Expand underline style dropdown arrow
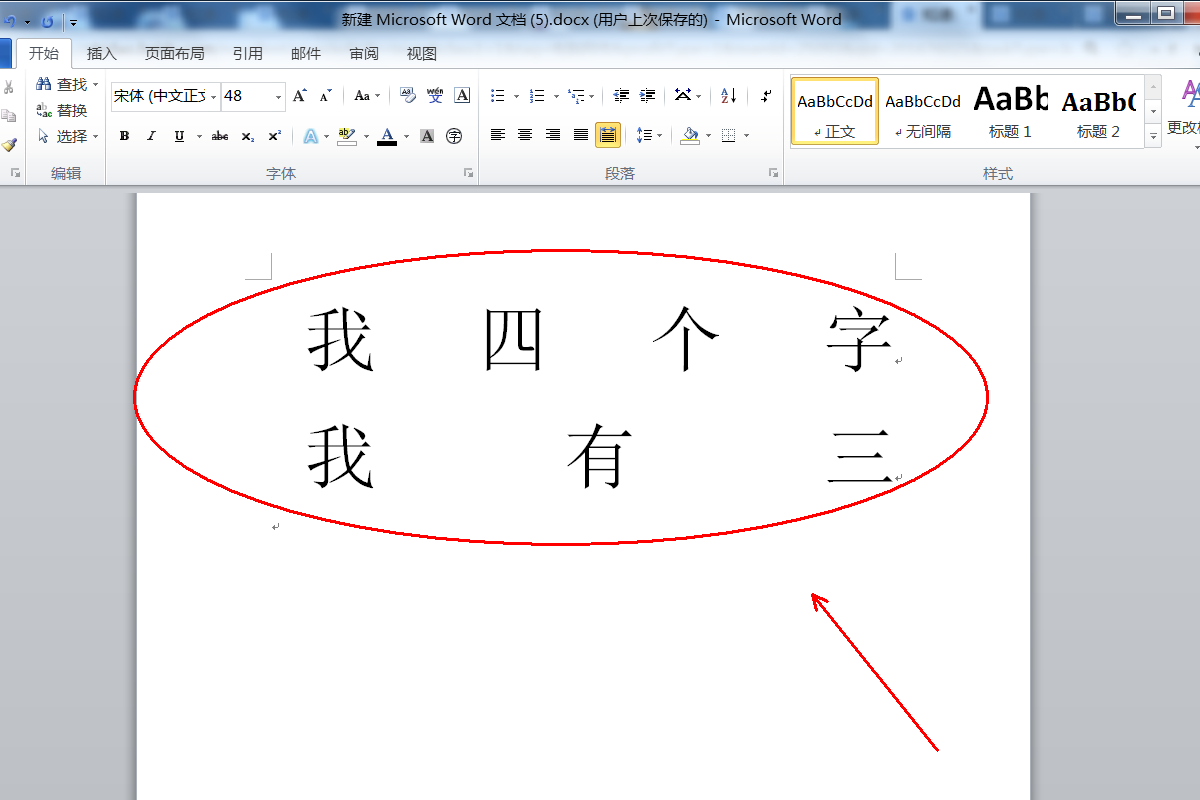This screenshot has width=1200, height=800. 199,136
